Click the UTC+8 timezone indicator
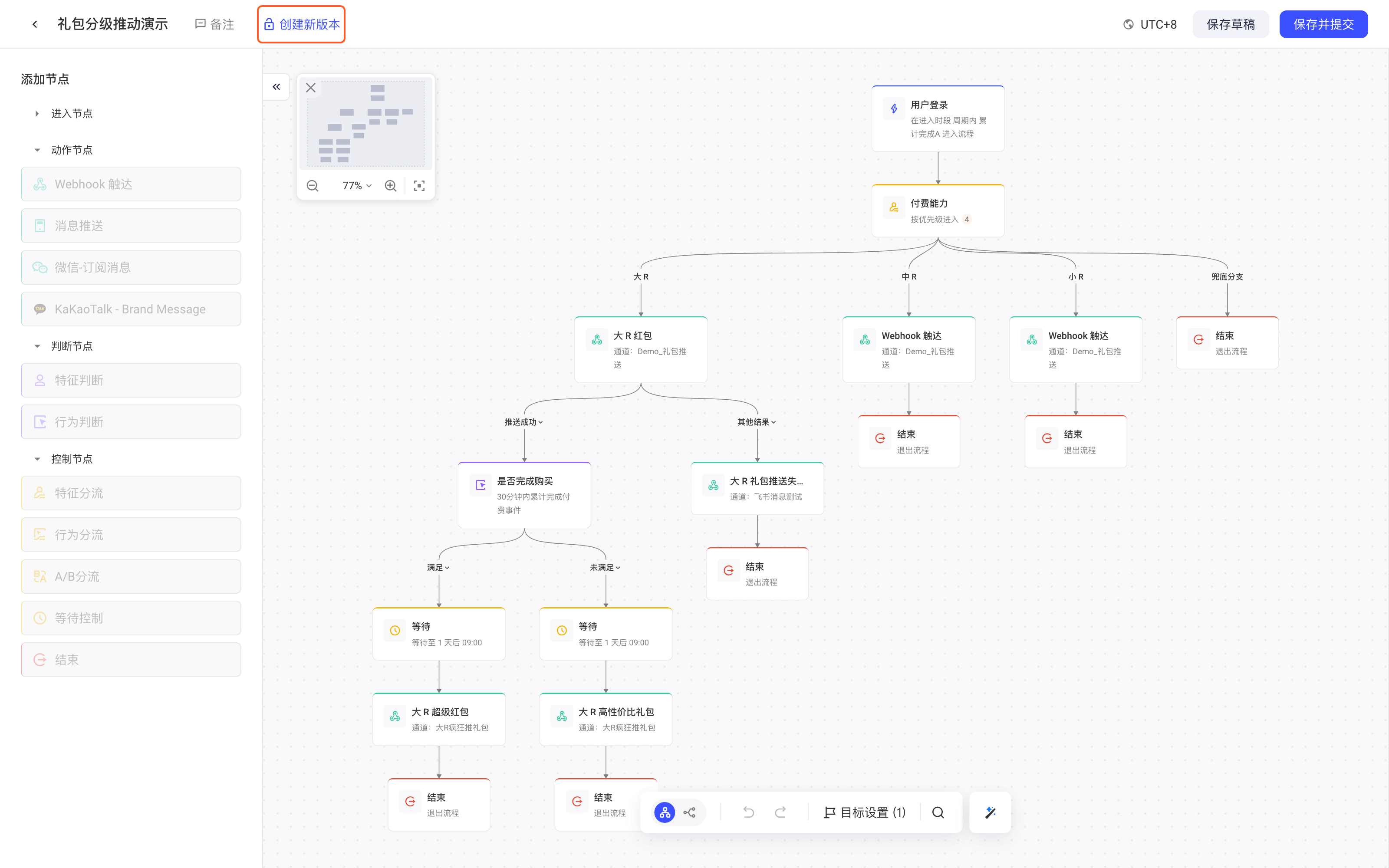Screen dimensions: 1389x868 [x=1150, y=24]
